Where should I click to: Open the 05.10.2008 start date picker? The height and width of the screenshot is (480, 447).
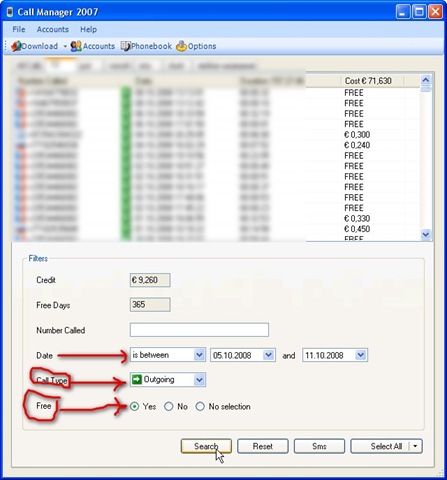coord(268,355)
